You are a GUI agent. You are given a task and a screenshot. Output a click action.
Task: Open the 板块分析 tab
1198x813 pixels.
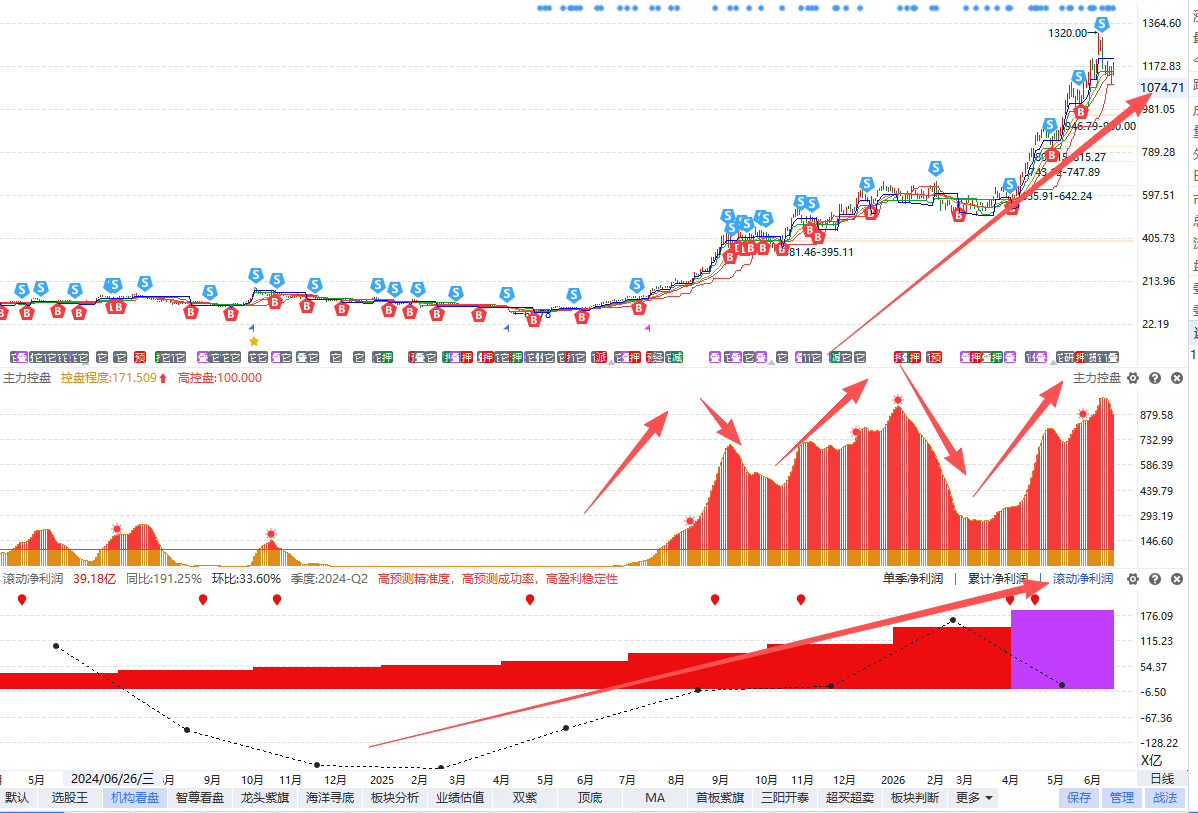point(395,798)
